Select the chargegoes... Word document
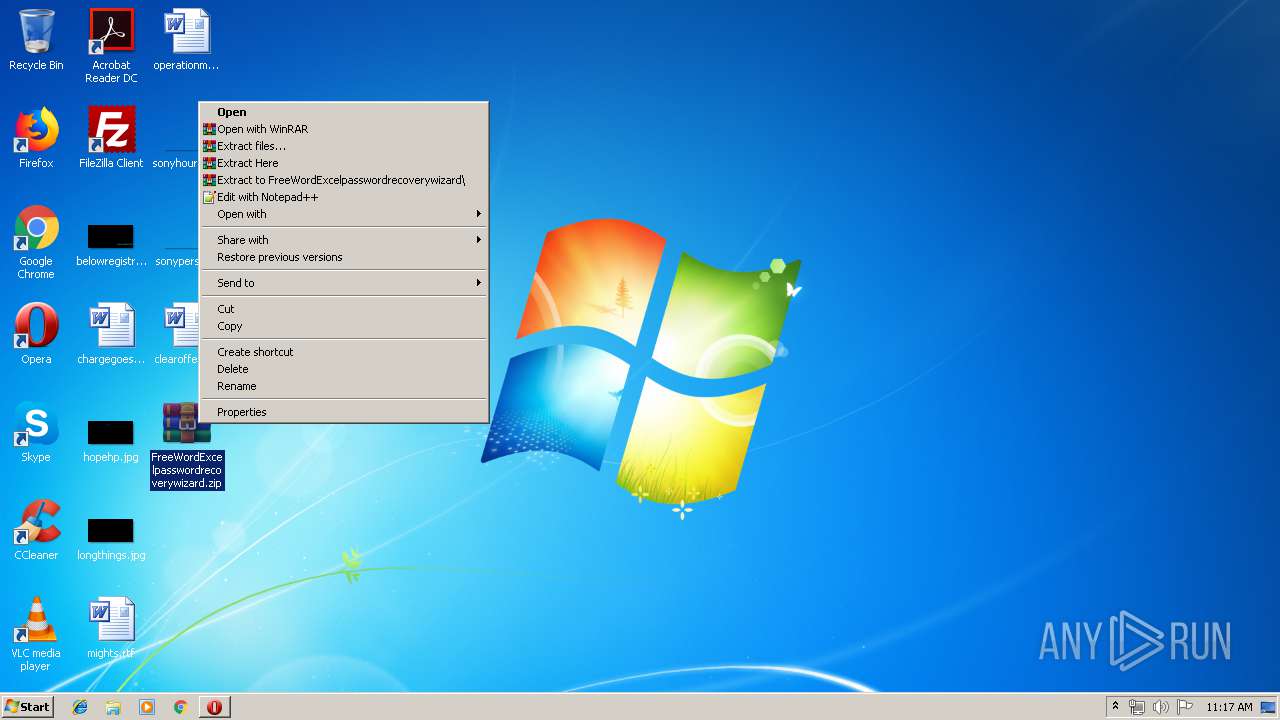1280x720 pixels. 111,334
